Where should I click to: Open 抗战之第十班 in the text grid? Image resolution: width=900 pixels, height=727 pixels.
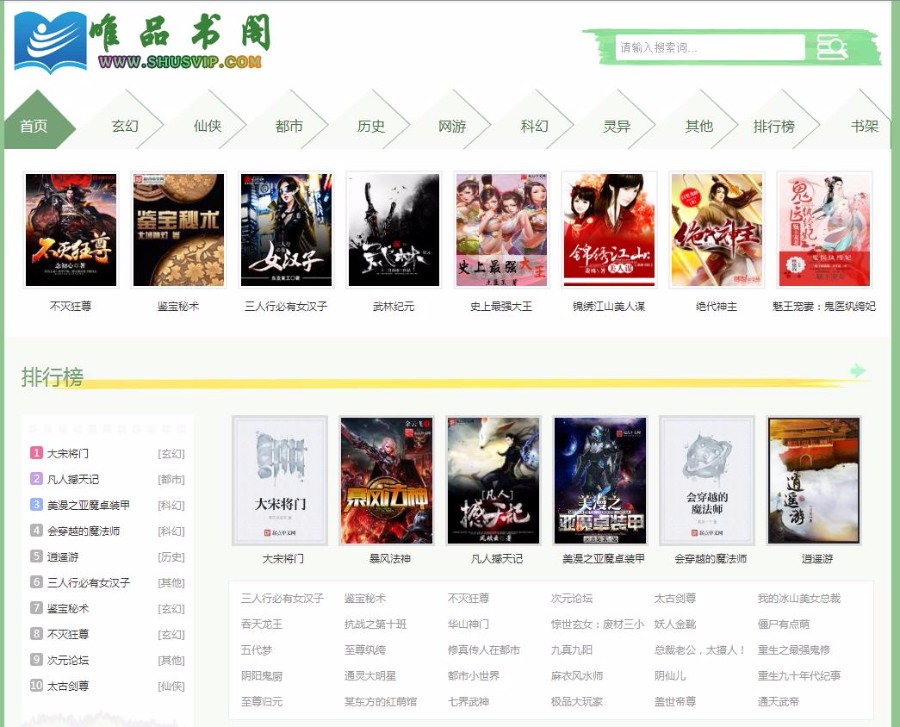click(375, 624)
